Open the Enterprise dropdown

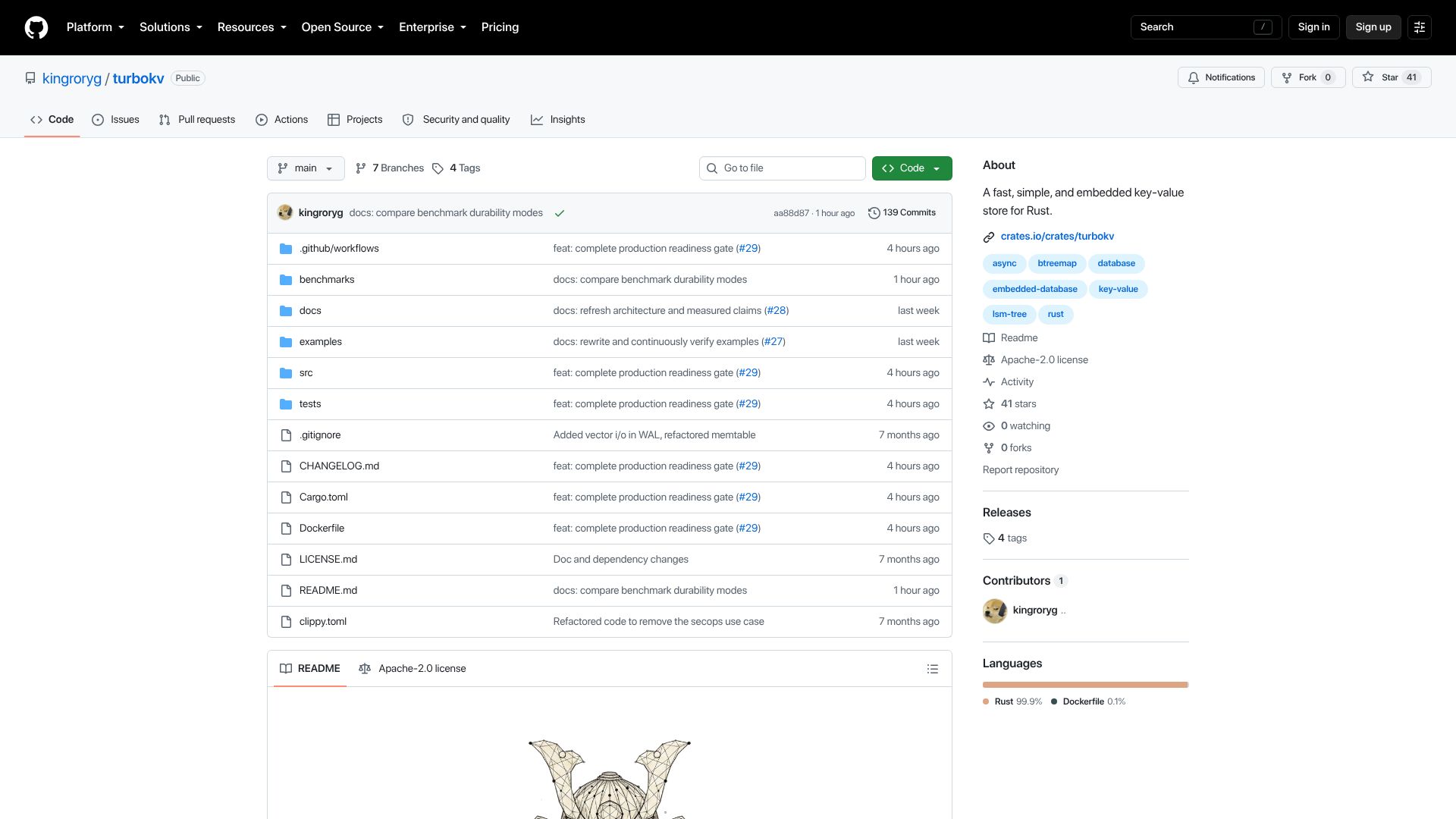click(433, 27)
